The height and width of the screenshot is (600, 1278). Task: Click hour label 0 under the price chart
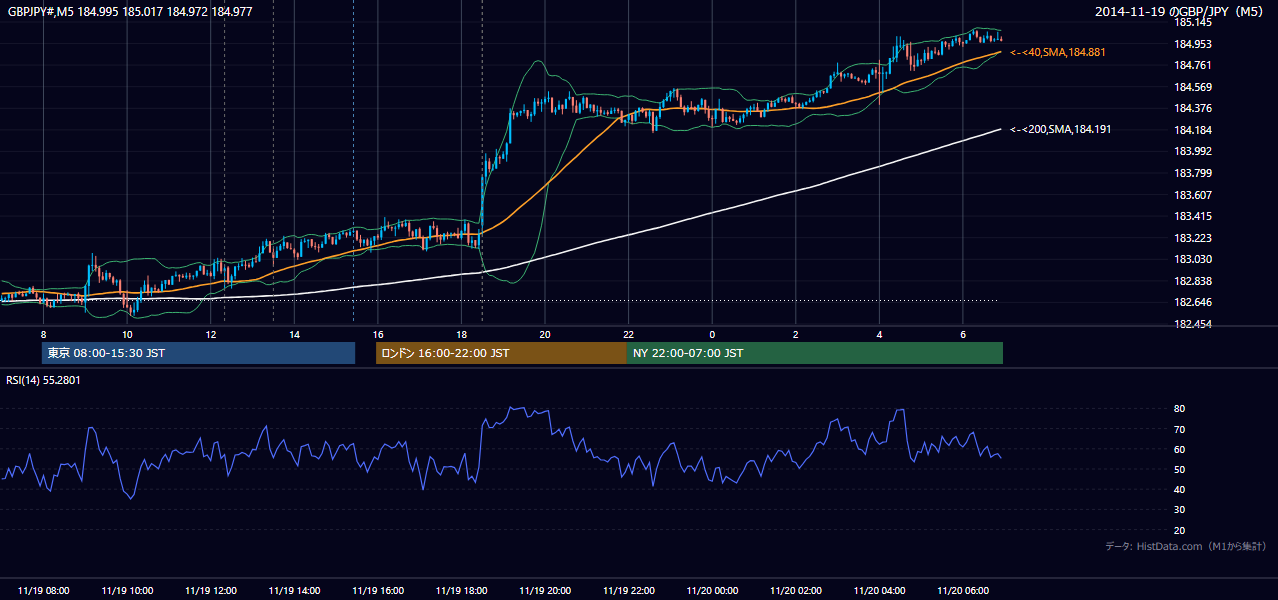coord(712,334)
